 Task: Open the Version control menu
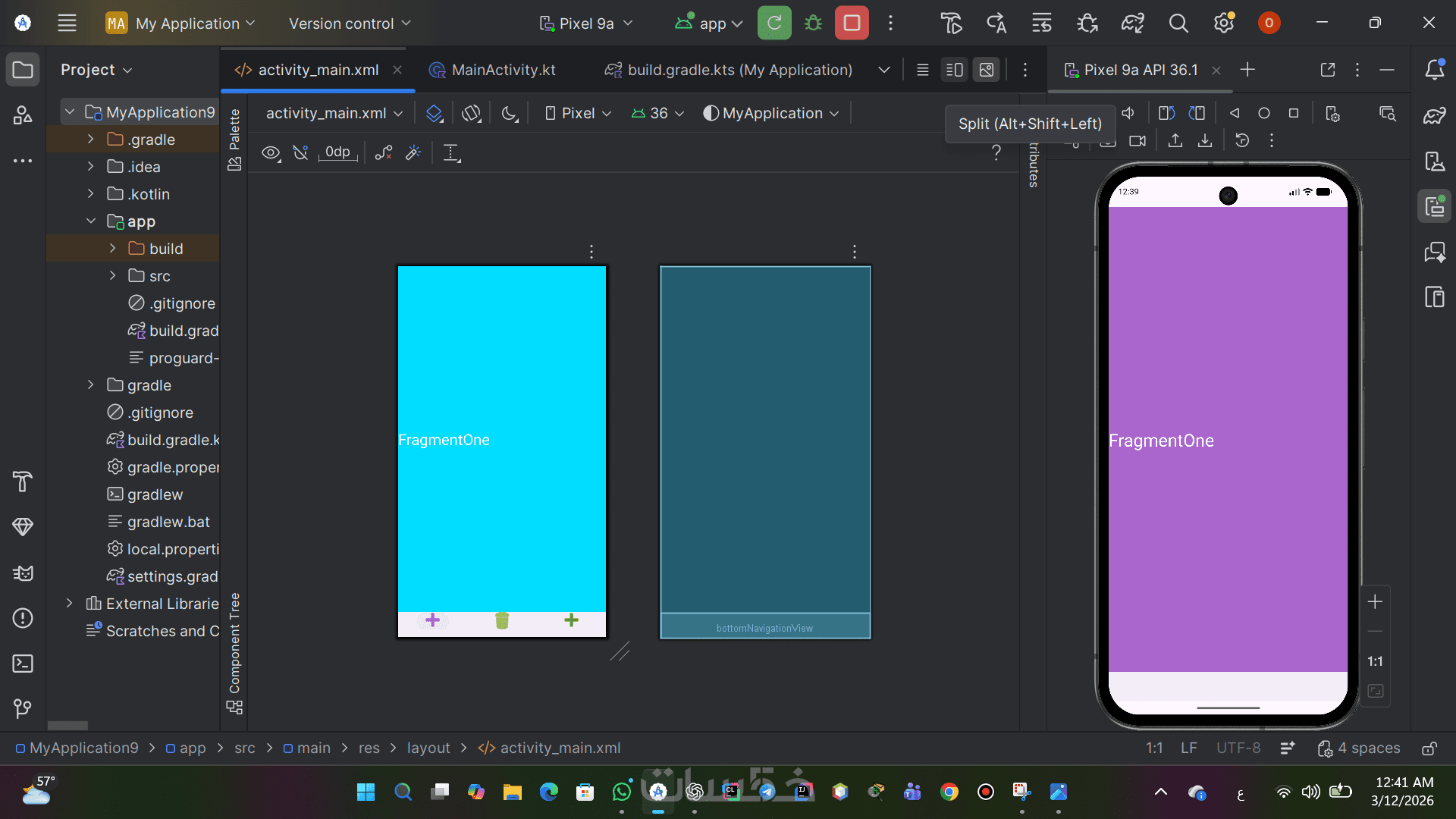point(349,24)
